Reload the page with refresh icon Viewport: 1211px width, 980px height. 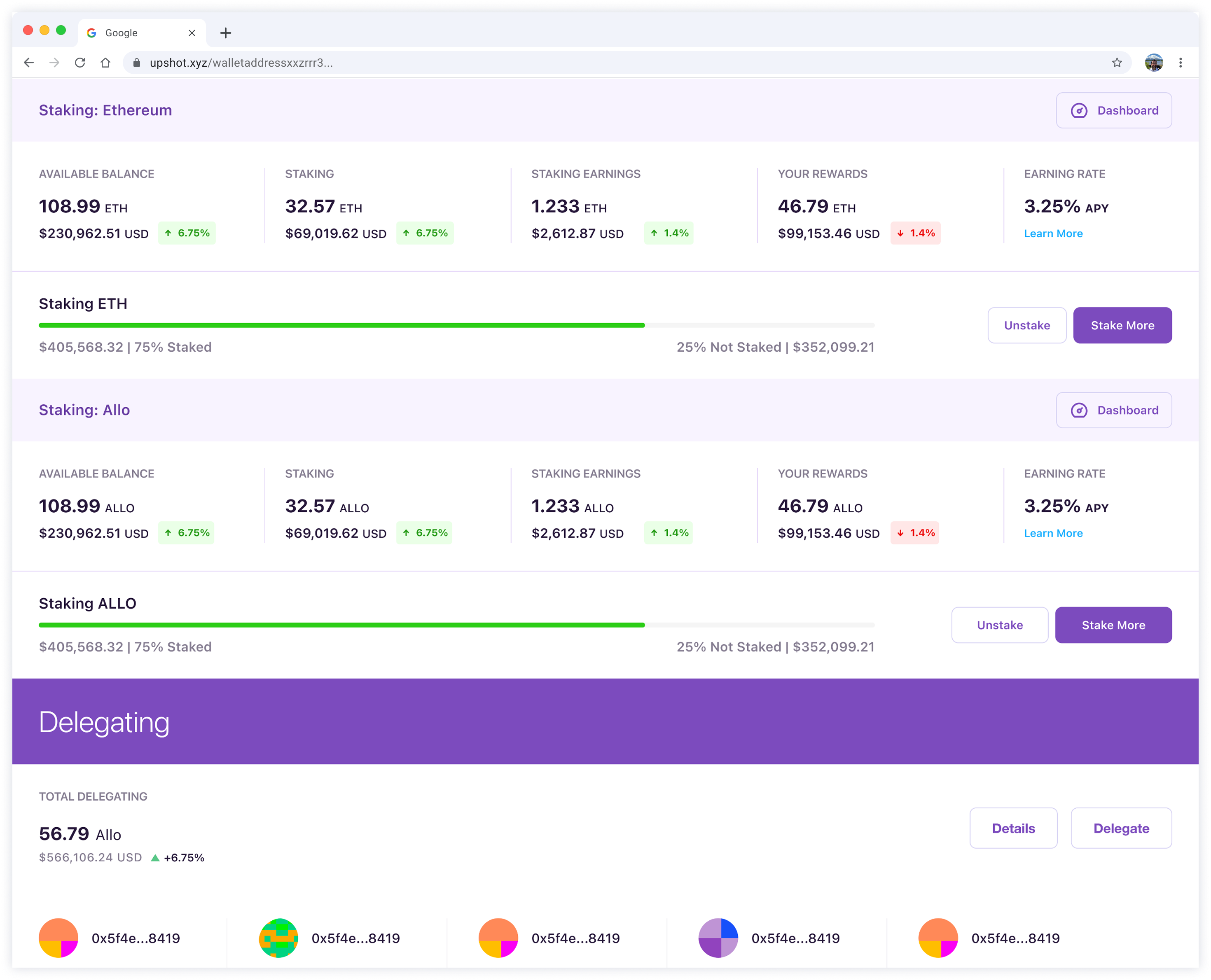pyautogui.click(x=80, y=63)
